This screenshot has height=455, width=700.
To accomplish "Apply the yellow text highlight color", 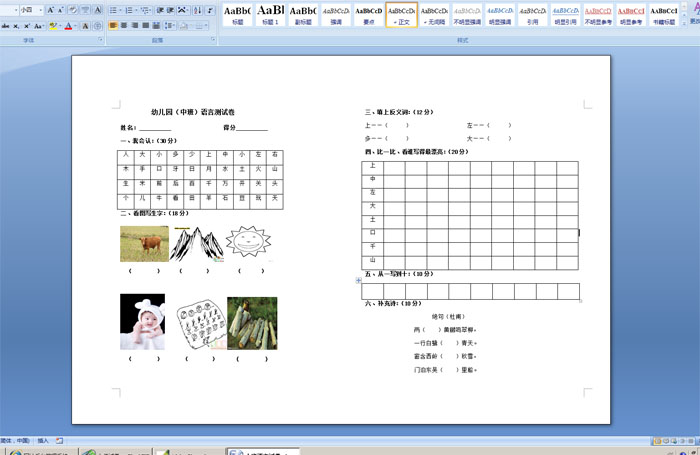I will click(x=53, y=26).
